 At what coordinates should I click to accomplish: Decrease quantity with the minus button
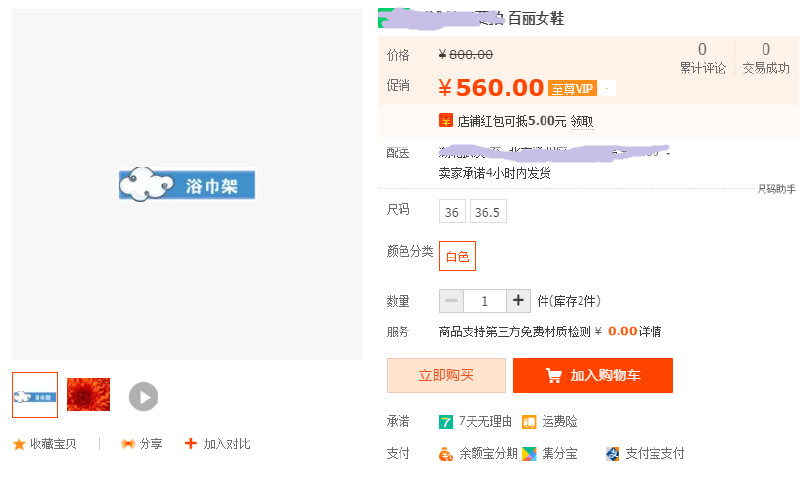pos(452,301)
